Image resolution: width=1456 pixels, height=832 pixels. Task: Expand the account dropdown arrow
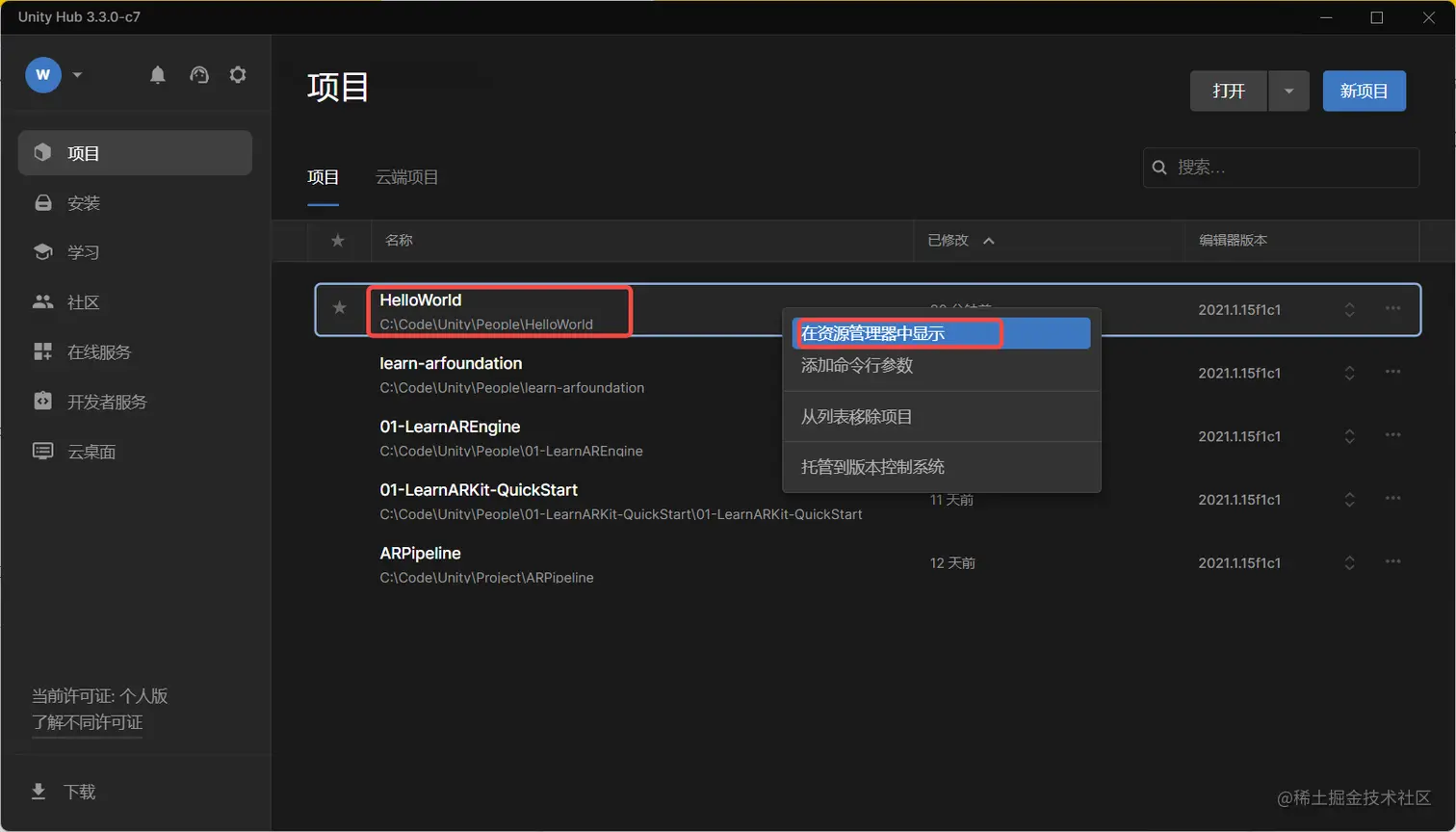[x=77, y=75]
